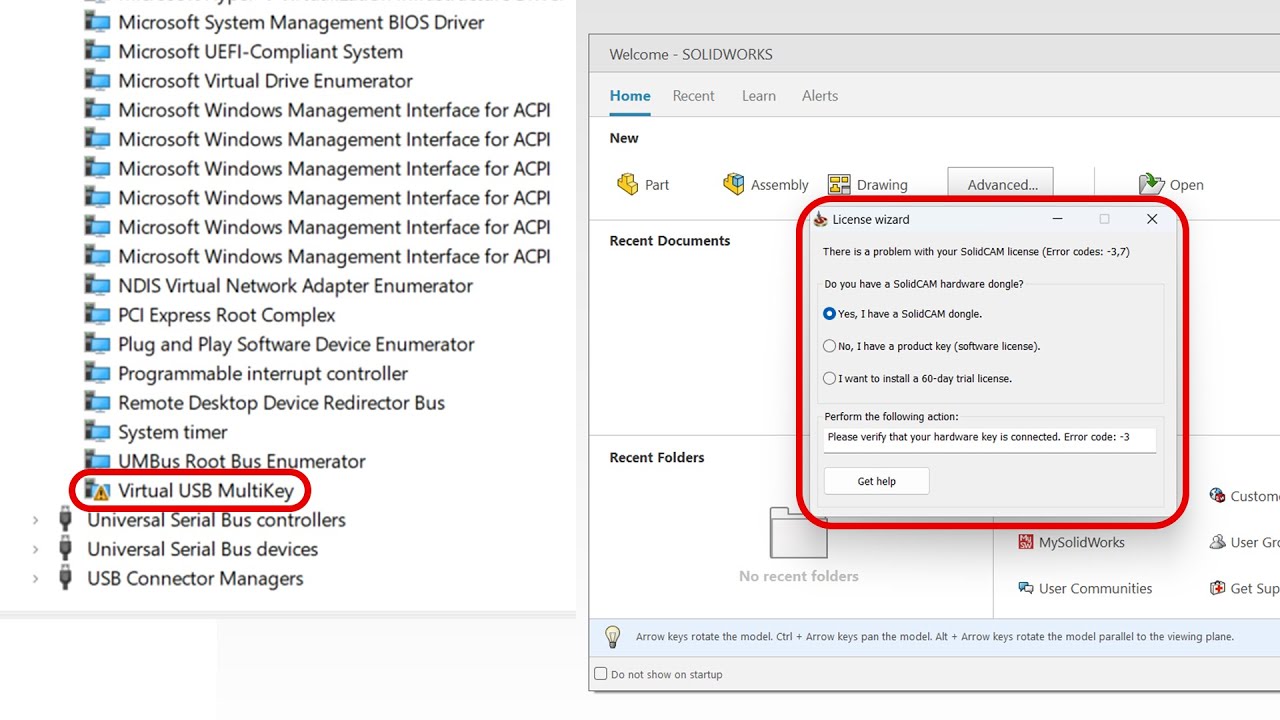Open the Learn tab
This screenshot has height=720, width=1280.
pyautogui.click(x=759, y=96)
